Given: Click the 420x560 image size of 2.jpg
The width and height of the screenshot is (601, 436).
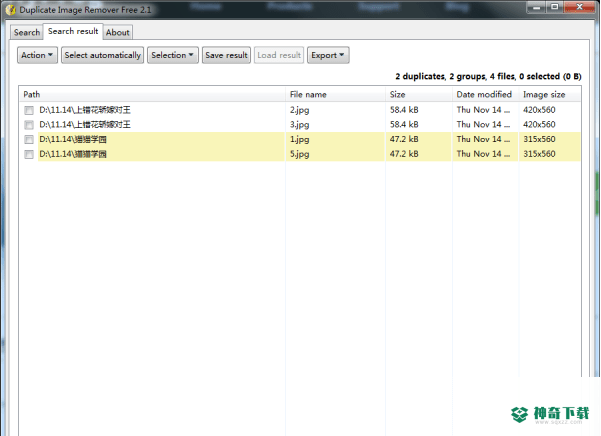Looking at the screenshot, I should point(539,110).
